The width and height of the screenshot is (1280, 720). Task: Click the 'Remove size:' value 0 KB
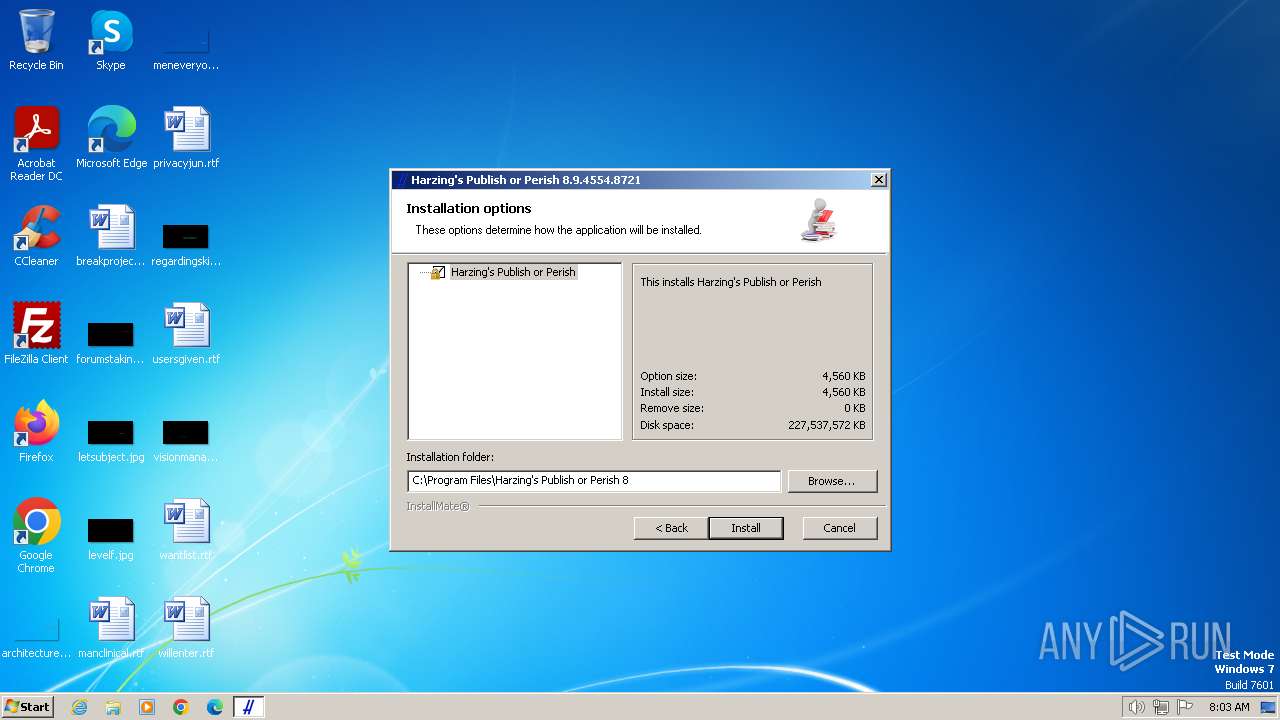click(x=855, y=408)
